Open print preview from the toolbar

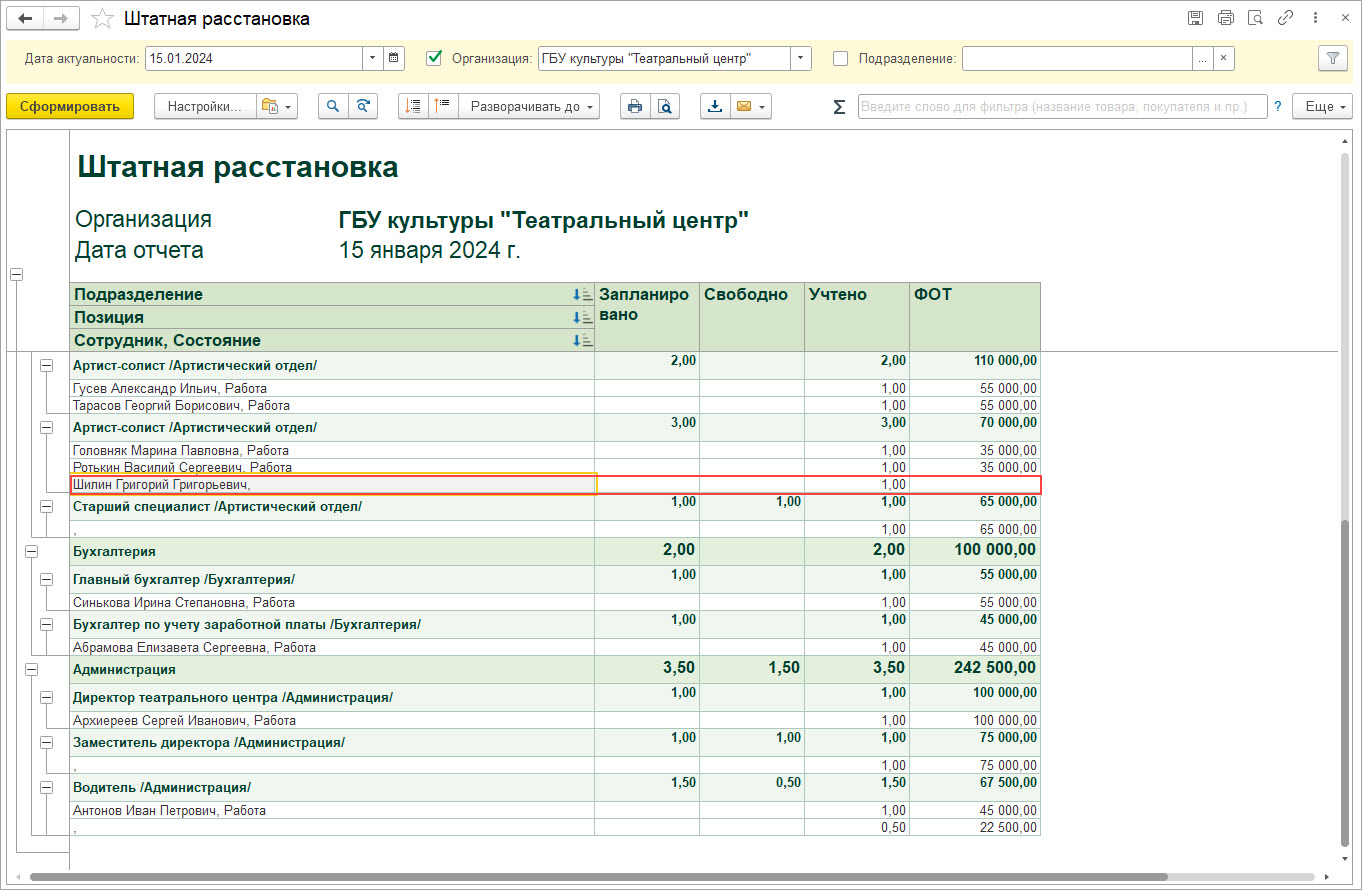[x=665, y=106]
